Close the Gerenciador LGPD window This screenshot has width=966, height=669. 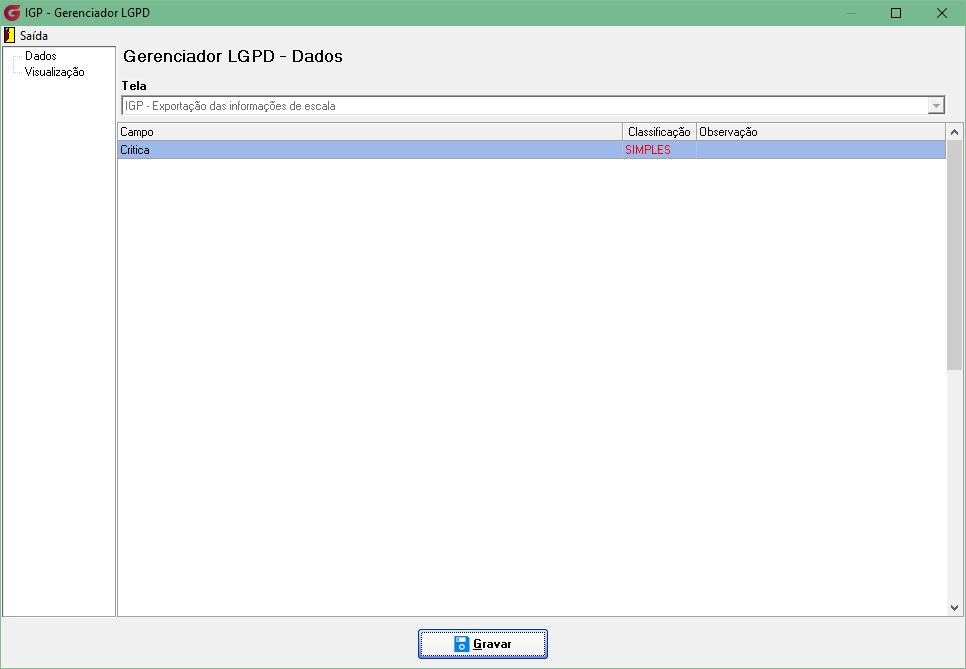point(941,13)
